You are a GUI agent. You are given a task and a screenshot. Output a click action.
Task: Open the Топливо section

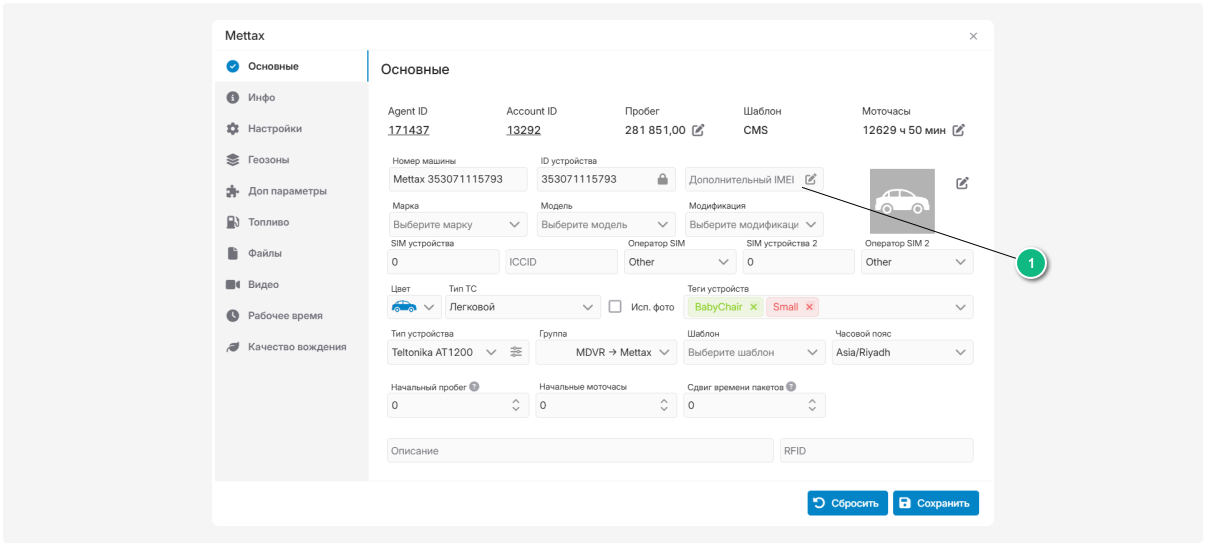pyautogui.click(x=268, y=222)
